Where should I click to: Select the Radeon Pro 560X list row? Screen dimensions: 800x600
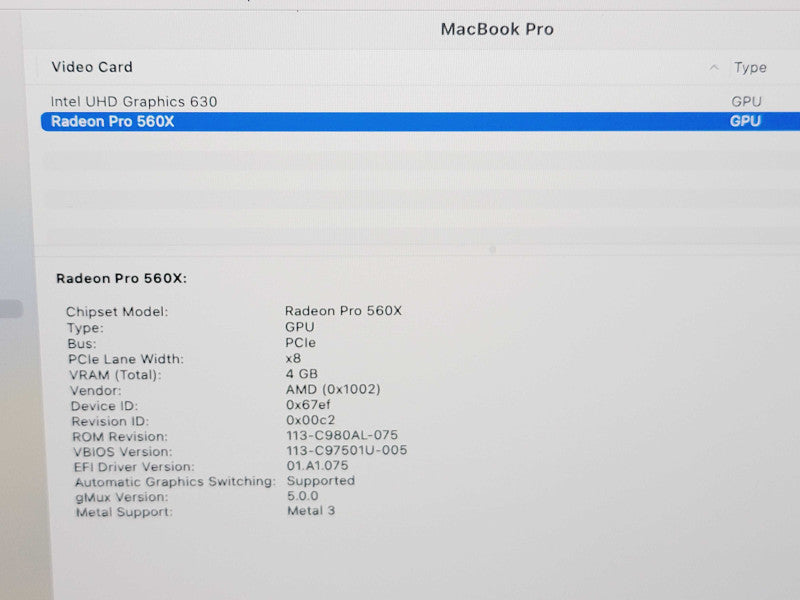pyautogui.click(x=420, y=121)
